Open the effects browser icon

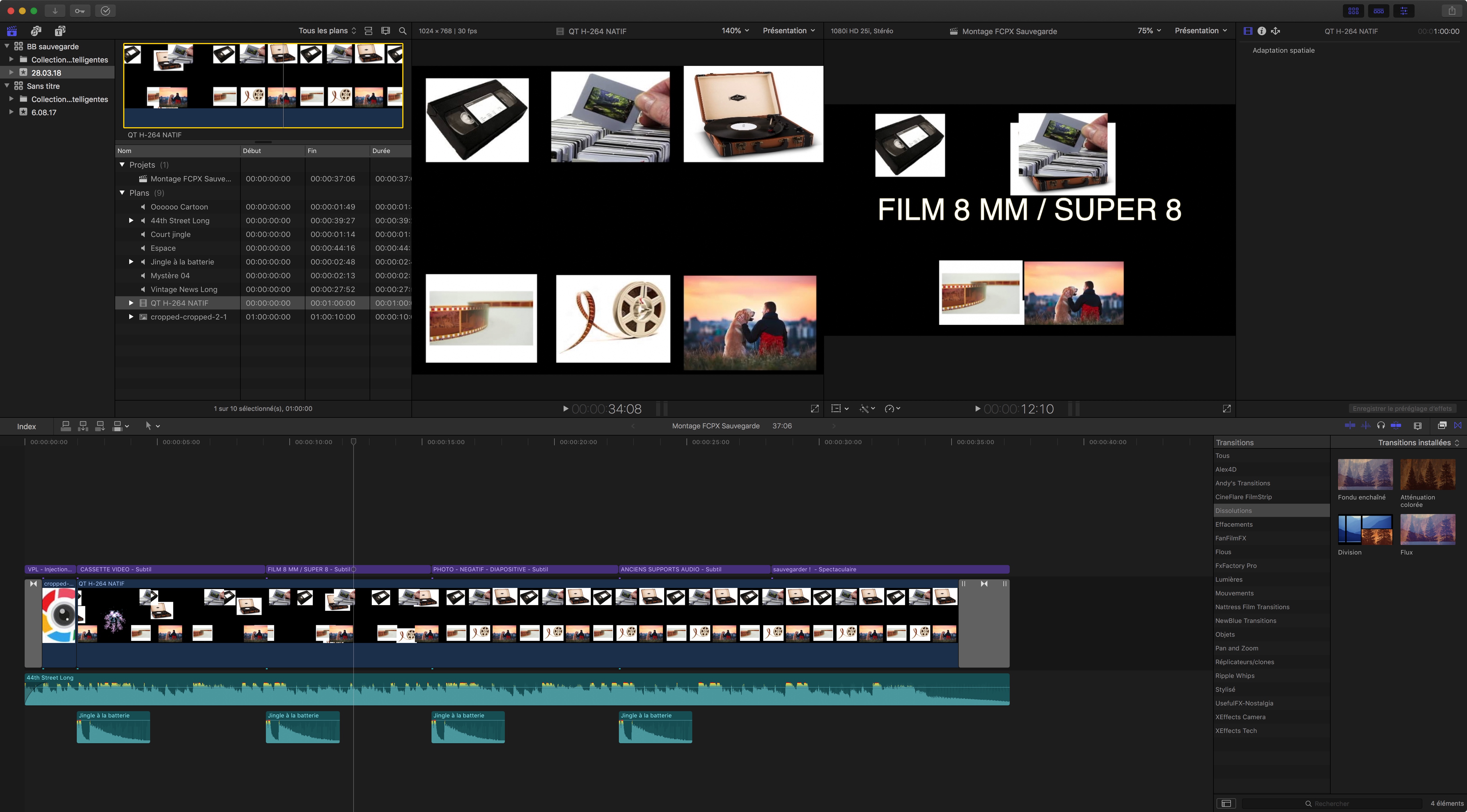point(1442,425)
